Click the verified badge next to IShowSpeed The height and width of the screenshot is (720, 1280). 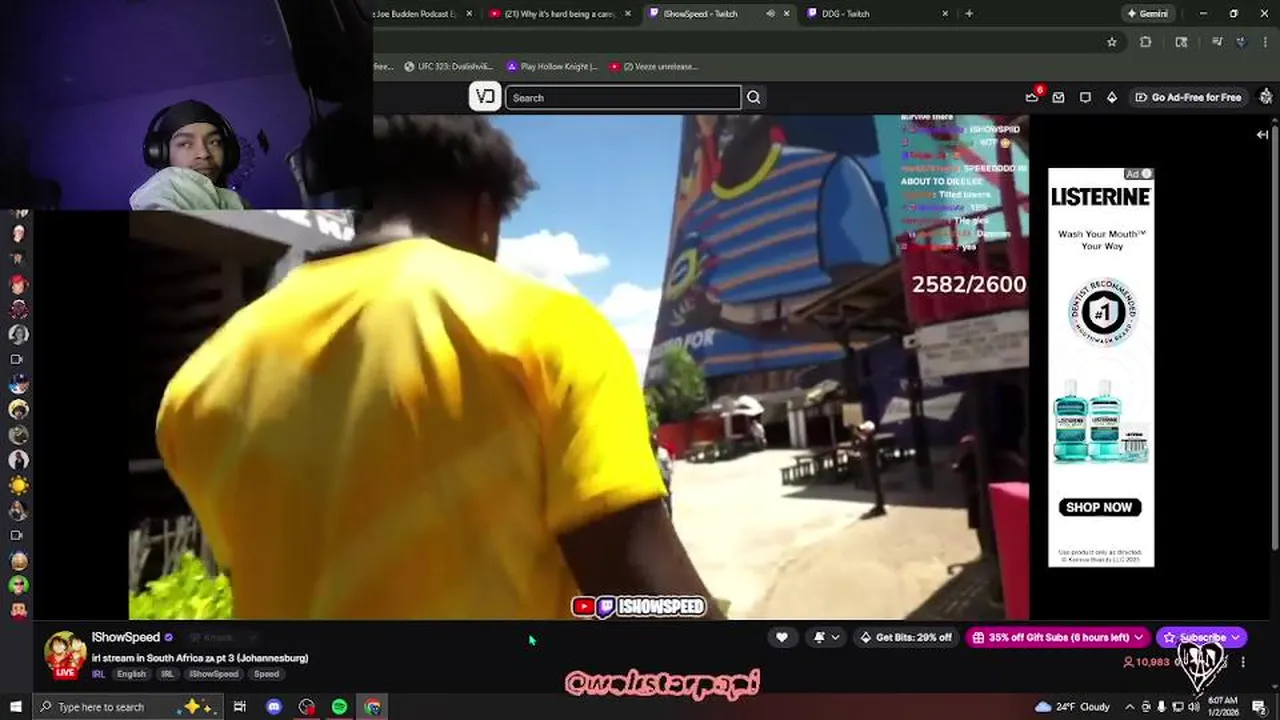click(169, 637)
